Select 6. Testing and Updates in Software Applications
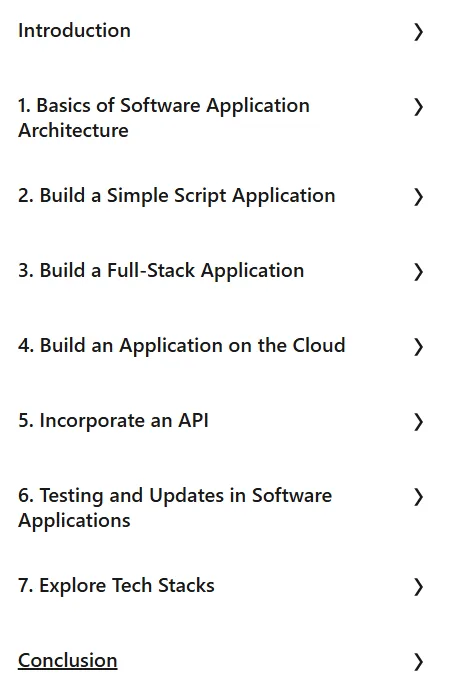 coord(175,508)
